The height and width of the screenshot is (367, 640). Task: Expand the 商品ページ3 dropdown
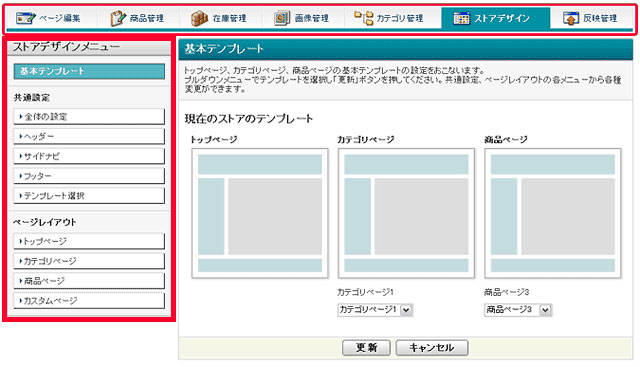pyautogui.click(x=518, y=310)
